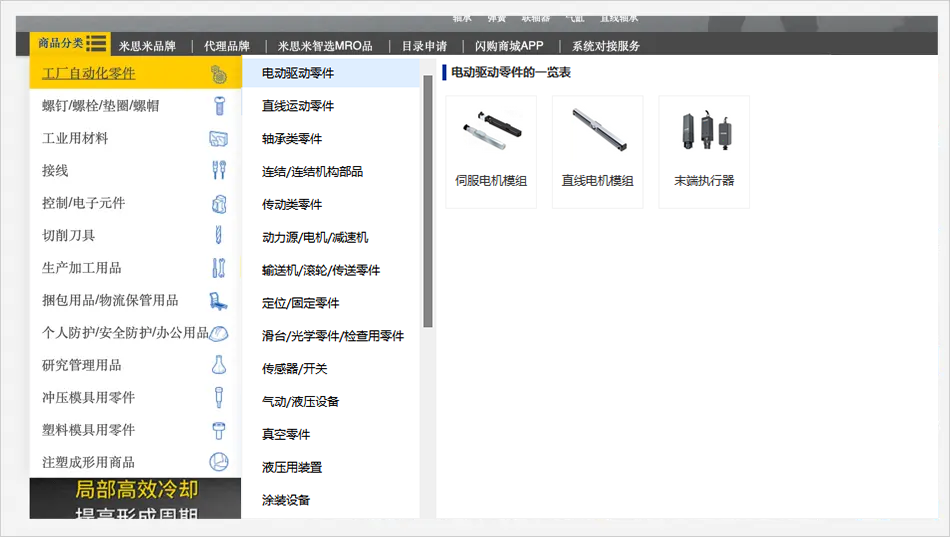The width and height of the screenshot is (950, 537).
Task: Click the wrench icon beside 生产加工用品
Action: click(x=219, y=268)
